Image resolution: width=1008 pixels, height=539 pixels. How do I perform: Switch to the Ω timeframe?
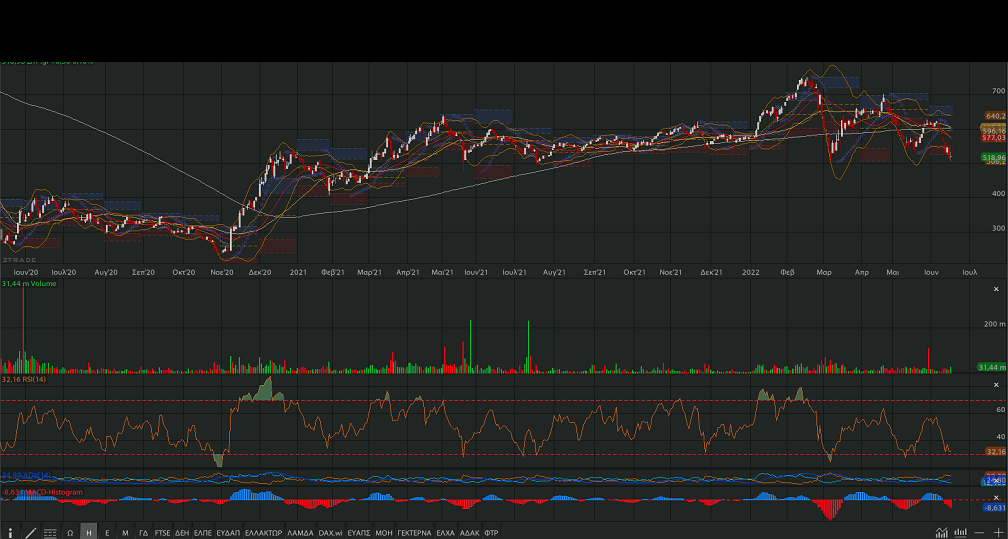(x=70, y=532)
